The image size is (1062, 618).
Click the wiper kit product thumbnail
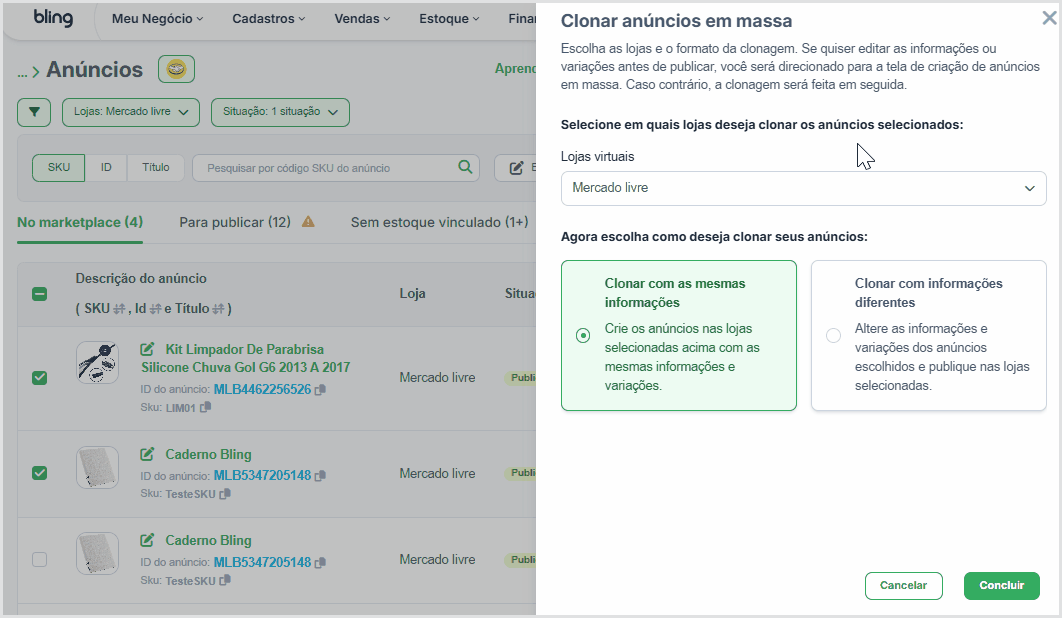tap(98, 363)
